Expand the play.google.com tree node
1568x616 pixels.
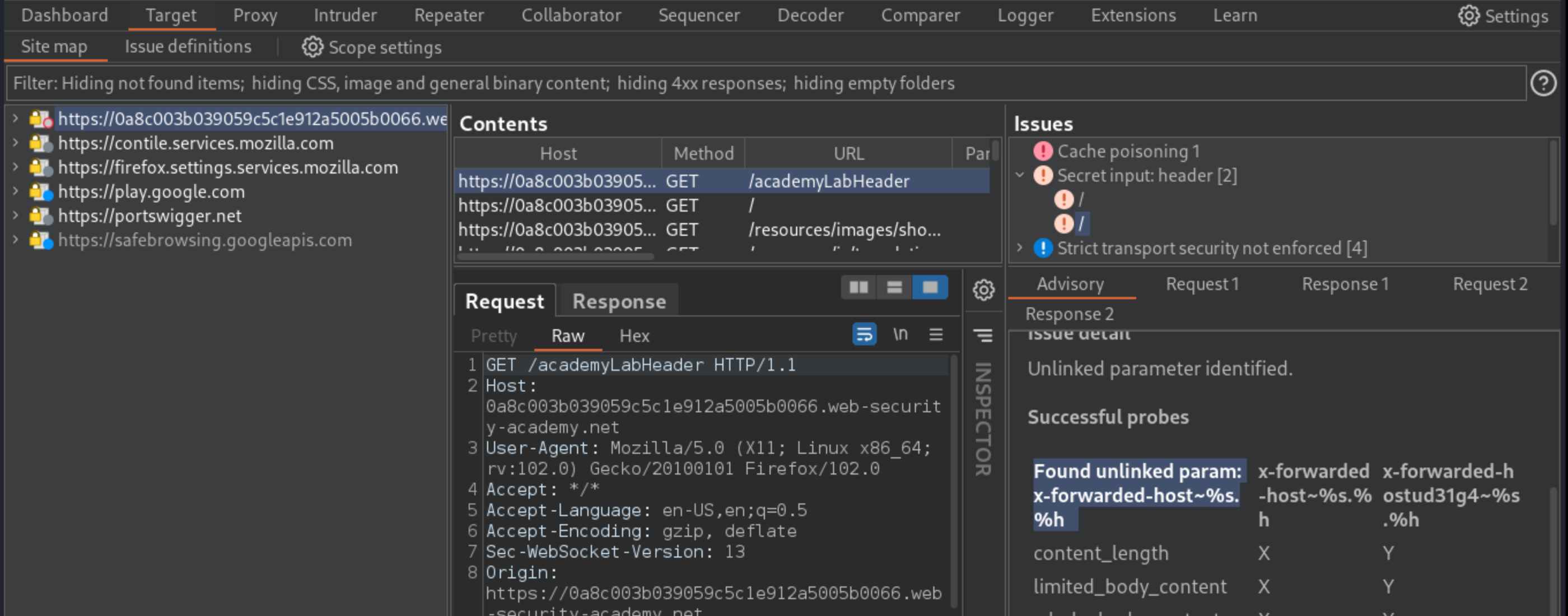[x=15, y=191]
